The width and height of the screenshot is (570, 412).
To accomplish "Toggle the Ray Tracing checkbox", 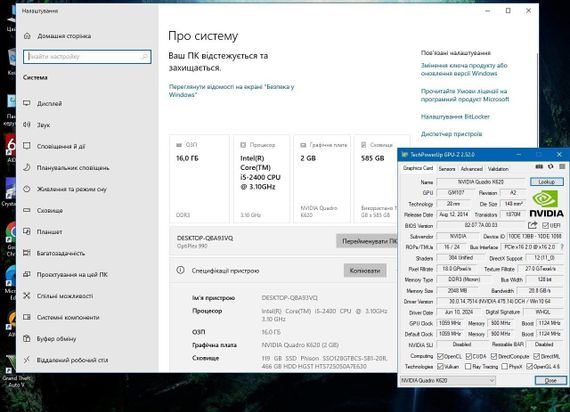I will pos(468,366).
